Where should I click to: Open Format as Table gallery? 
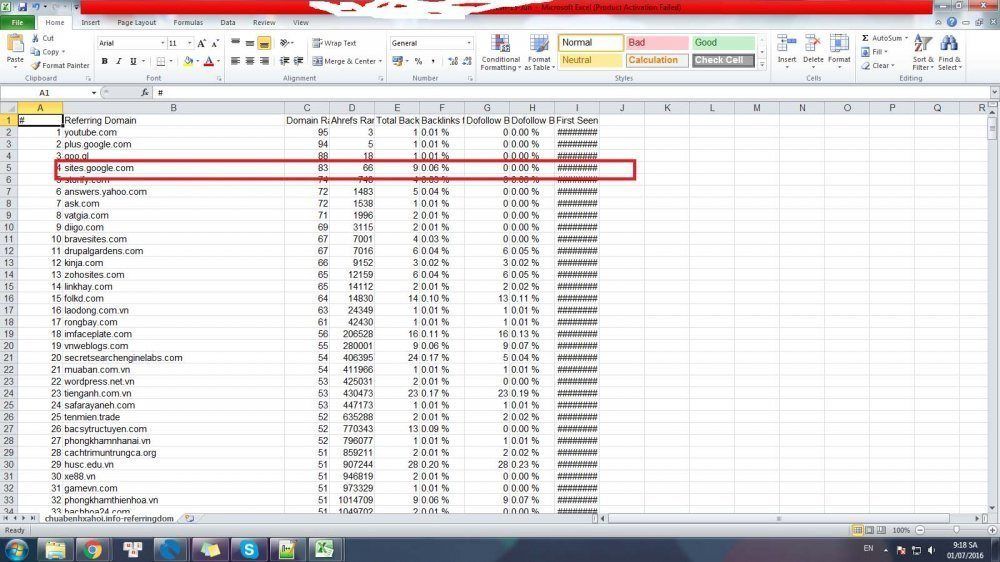tap(539, 52)
